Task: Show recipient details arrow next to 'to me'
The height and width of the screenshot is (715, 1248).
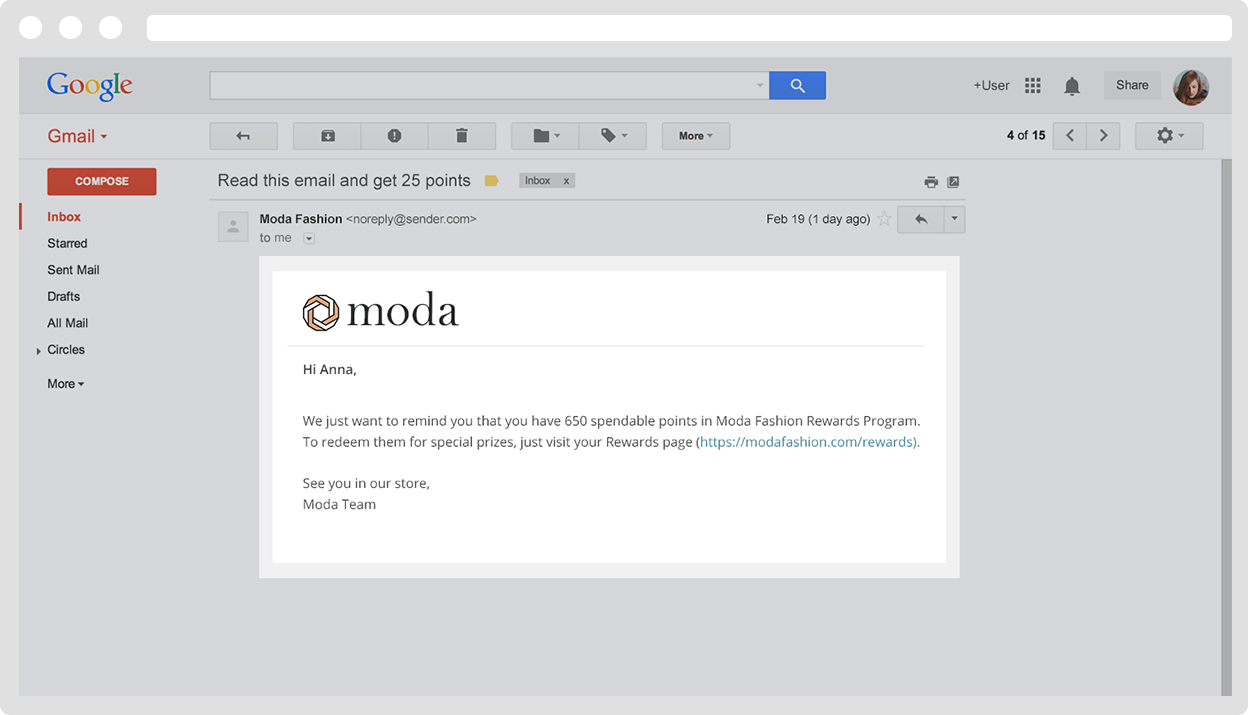Action: 309,238
